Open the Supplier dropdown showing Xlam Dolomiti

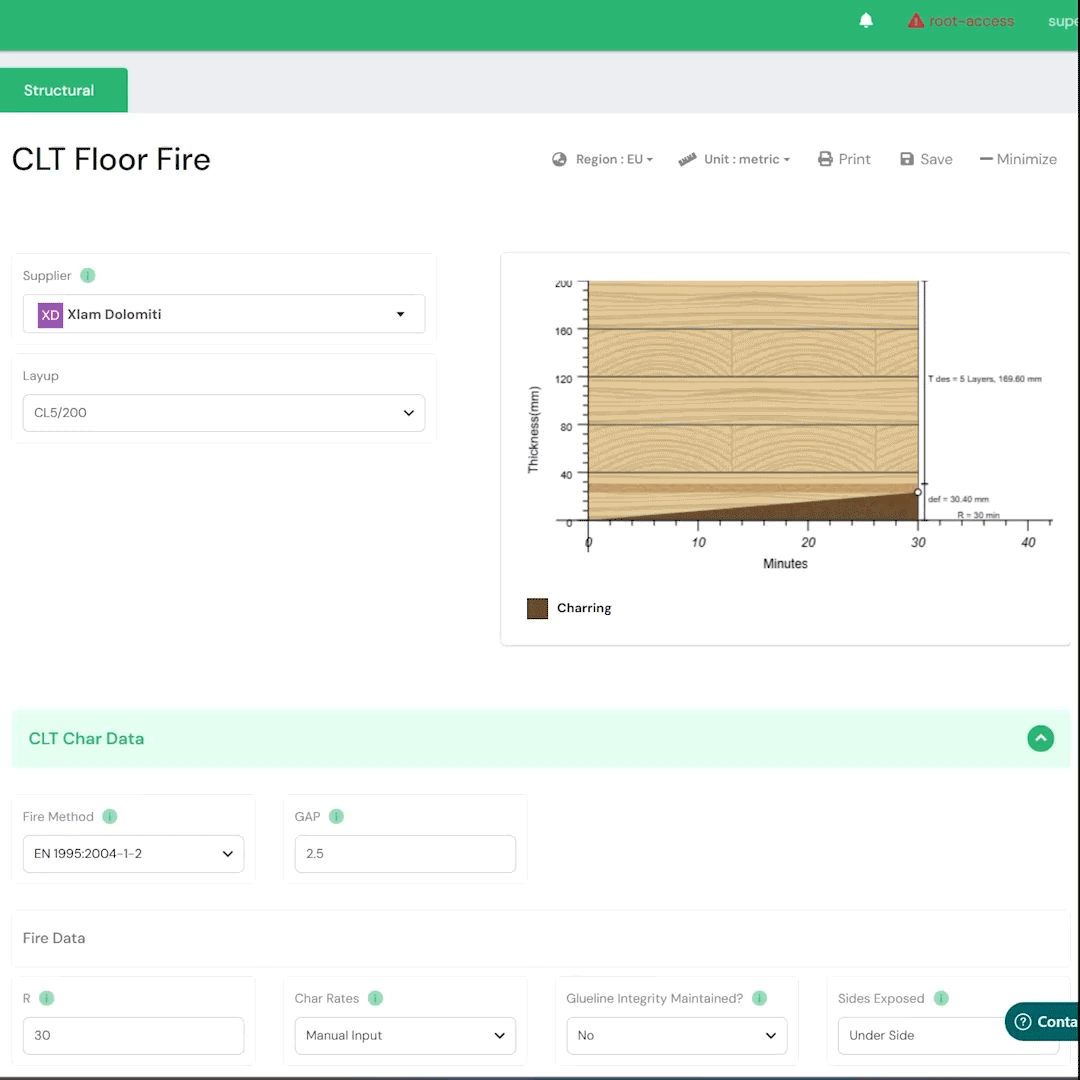pos(224,314)
